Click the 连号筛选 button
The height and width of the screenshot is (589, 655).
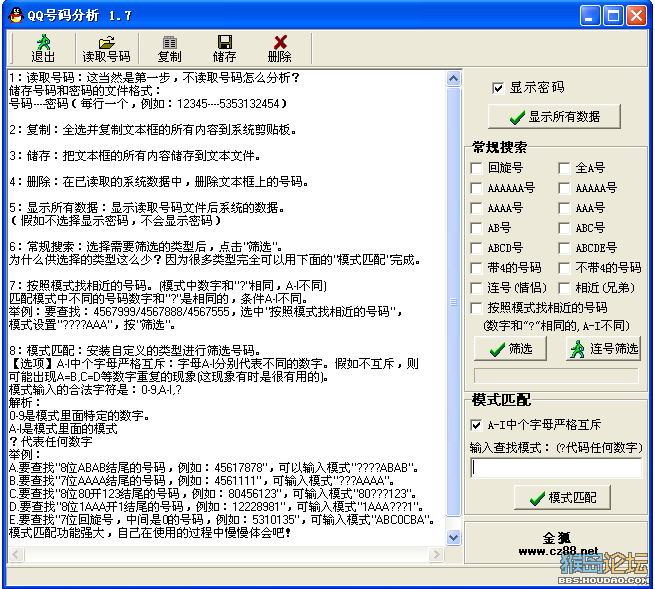click(x=604, y=349)
